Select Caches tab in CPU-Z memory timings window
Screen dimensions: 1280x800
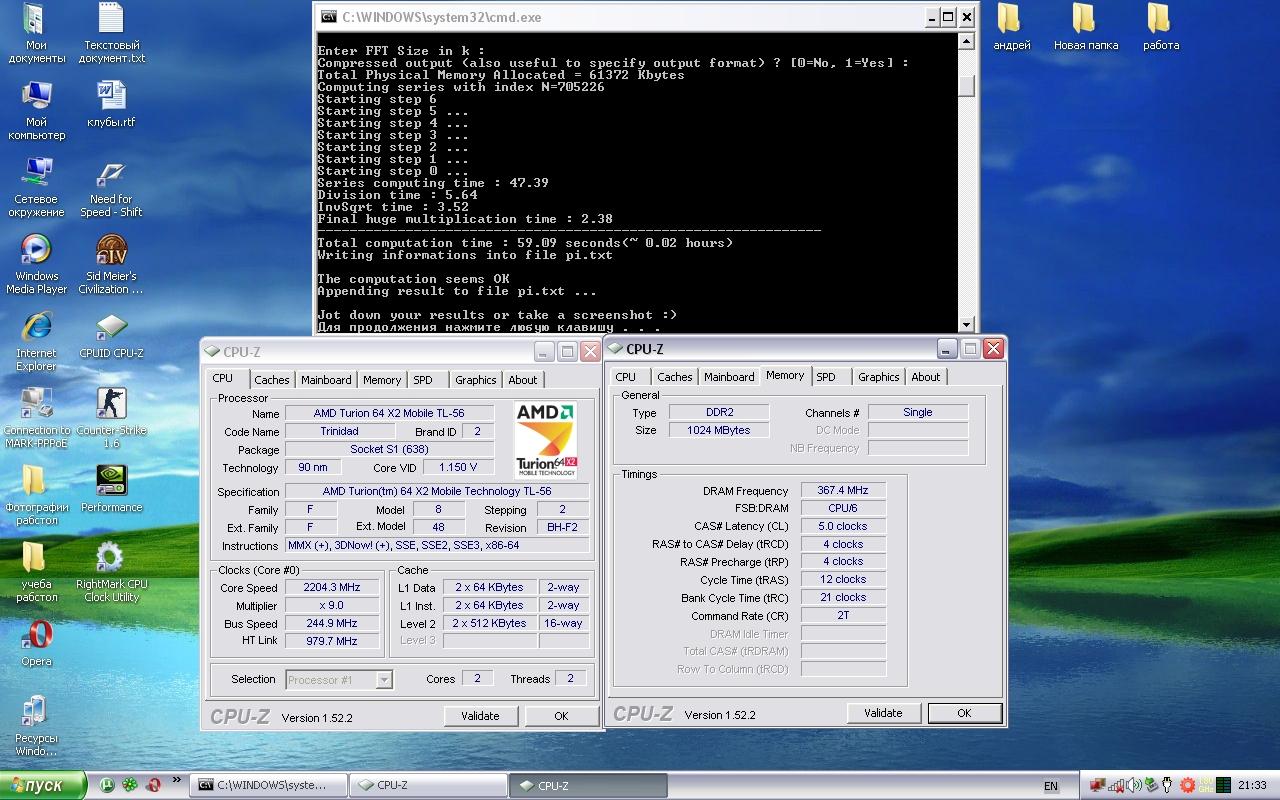pos(674,377)
